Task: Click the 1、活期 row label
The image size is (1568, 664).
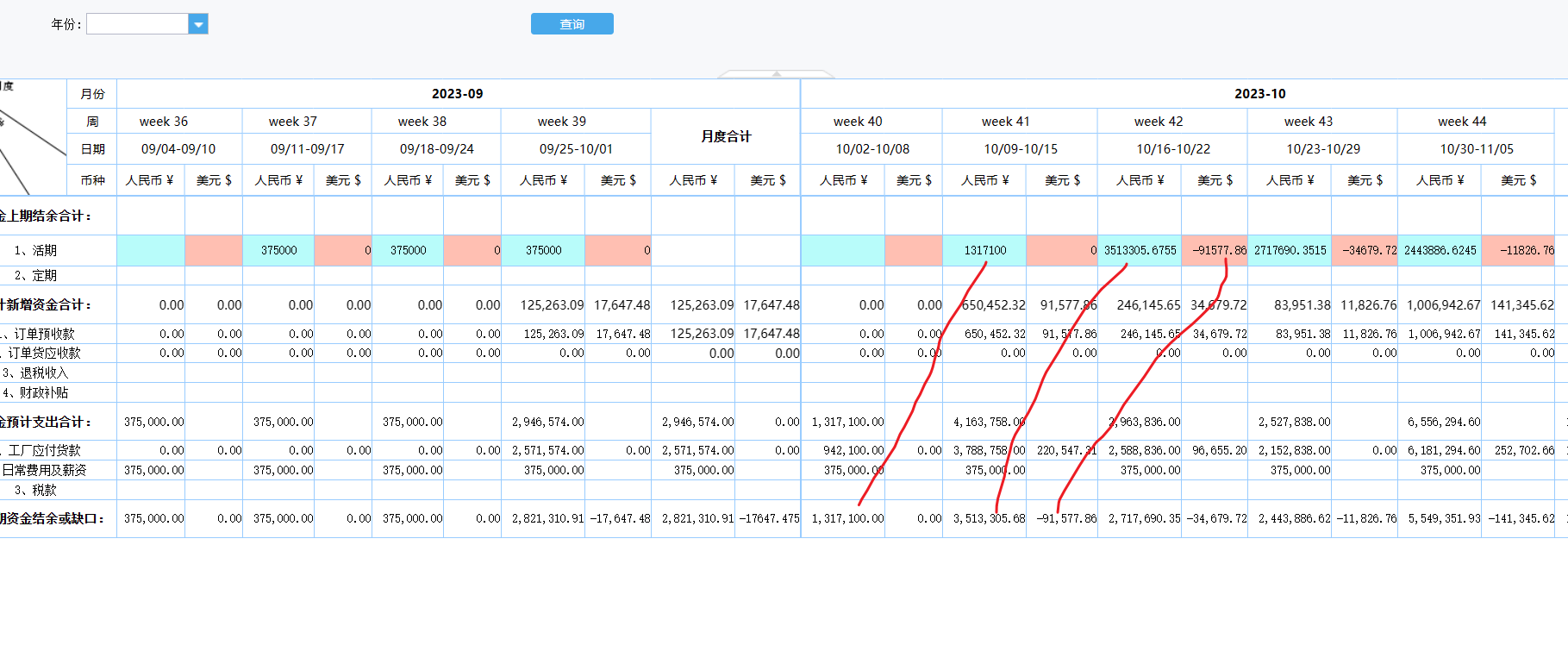Action: pos(35,250)
